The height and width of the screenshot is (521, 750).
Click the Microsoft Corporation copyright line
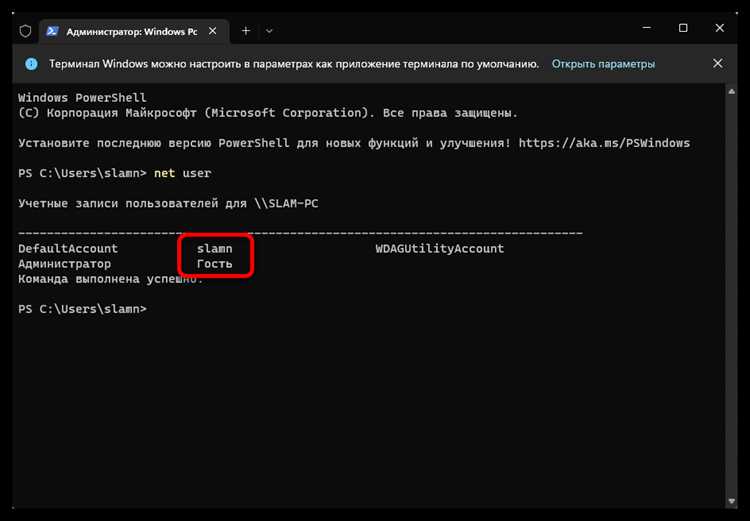tap(268, 113)
